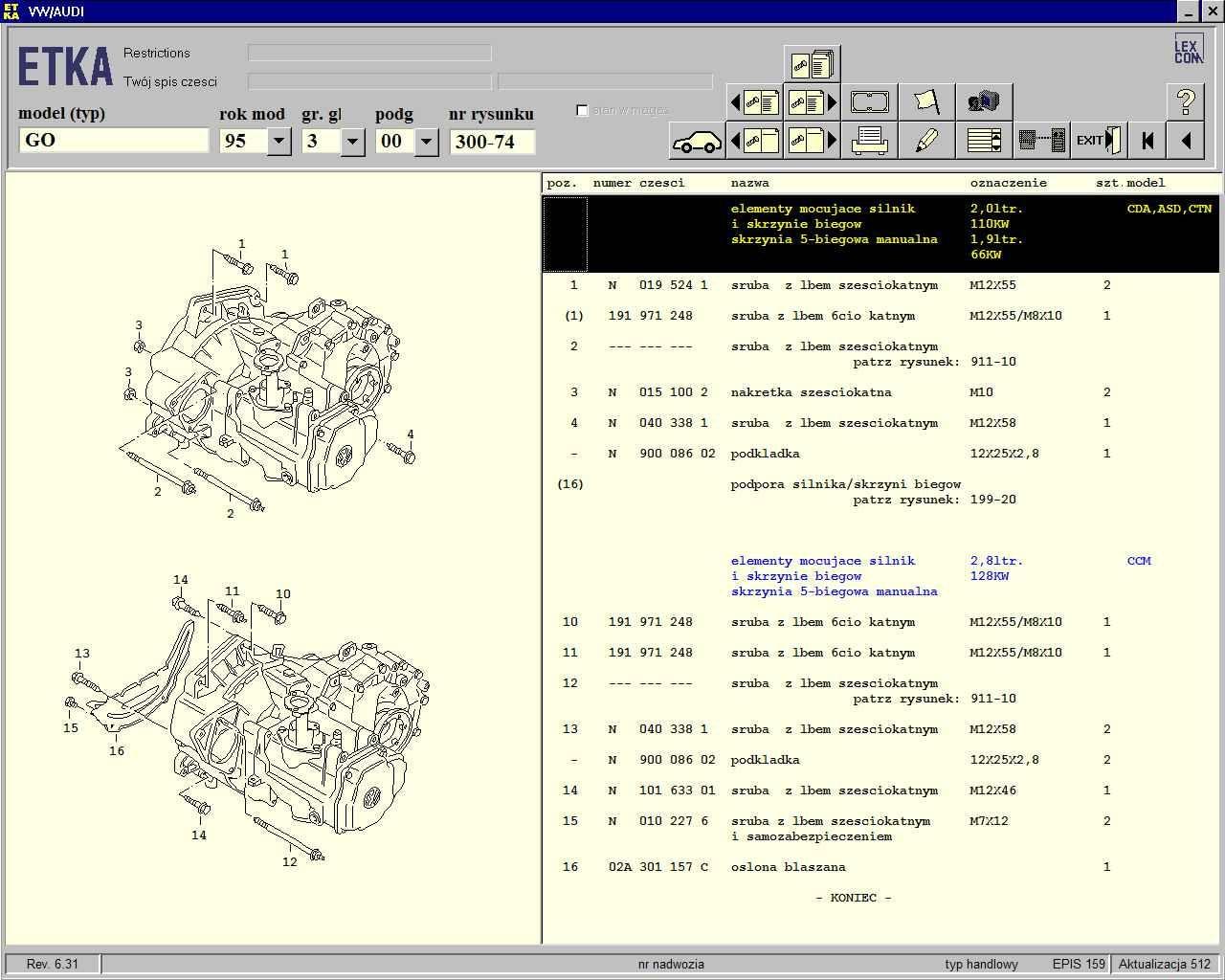
Task: Click the 'EPIS 159' status bar entry
Action: tap(1079, 964)
